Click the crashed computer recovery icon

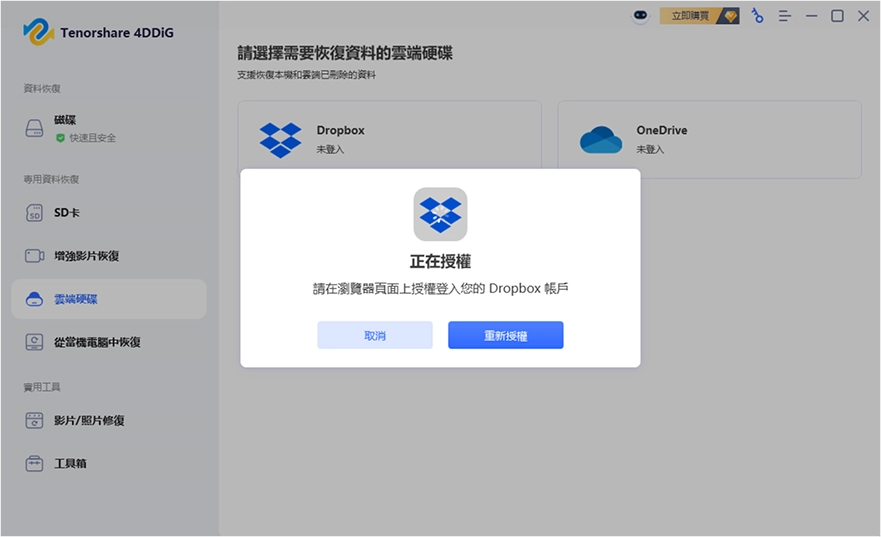pyautogui.click(x=34, y=342)
